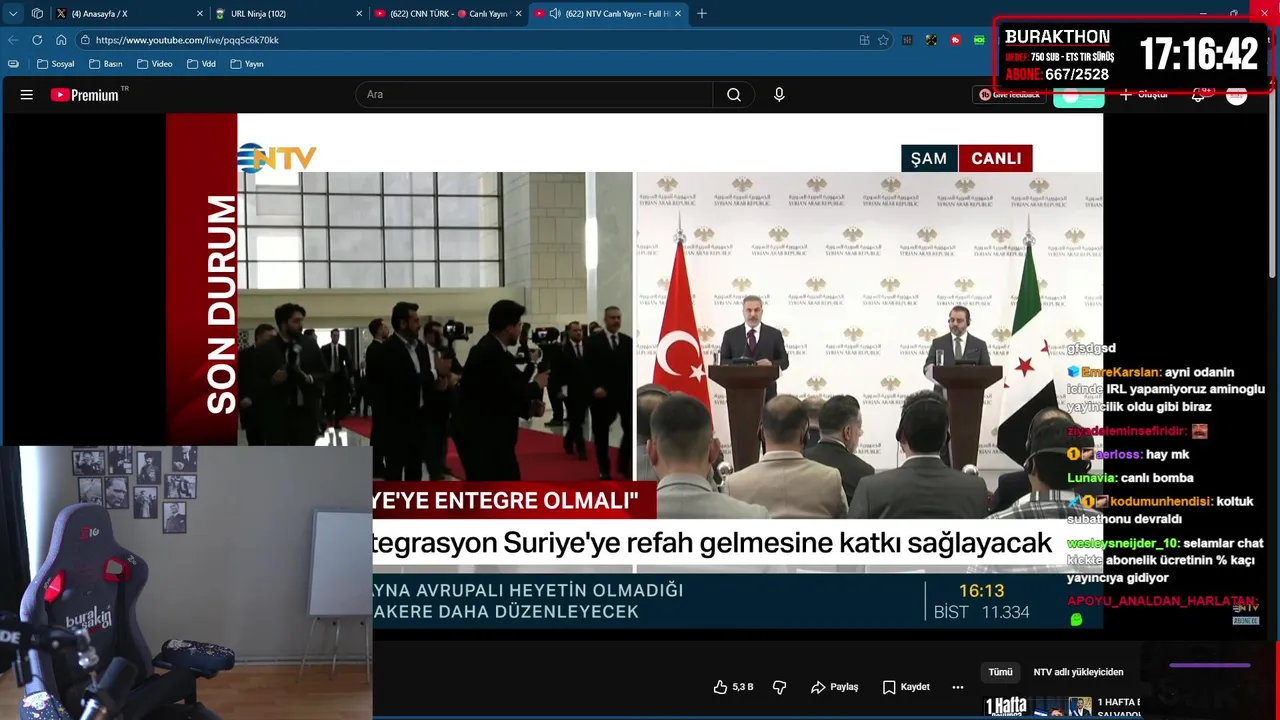
Task: Click the NTV live video player
Action: [x=634, y=370]
